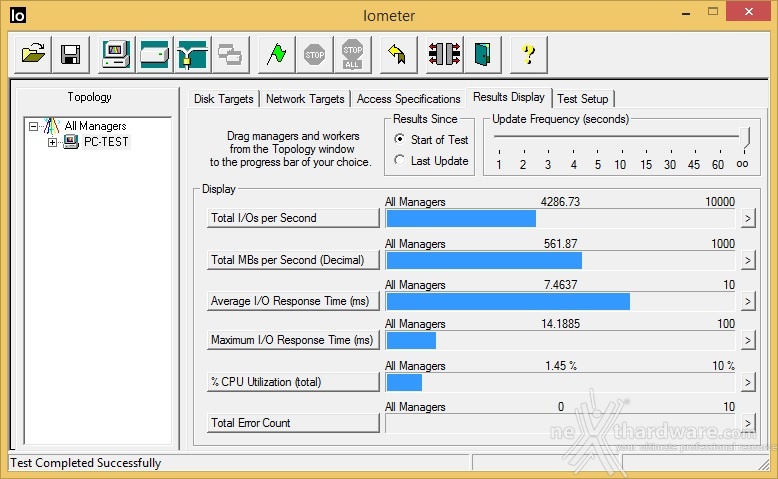Duplicate selected worker icon
The height and width of the screenshot is (479, 778).
tap(230, 55)
